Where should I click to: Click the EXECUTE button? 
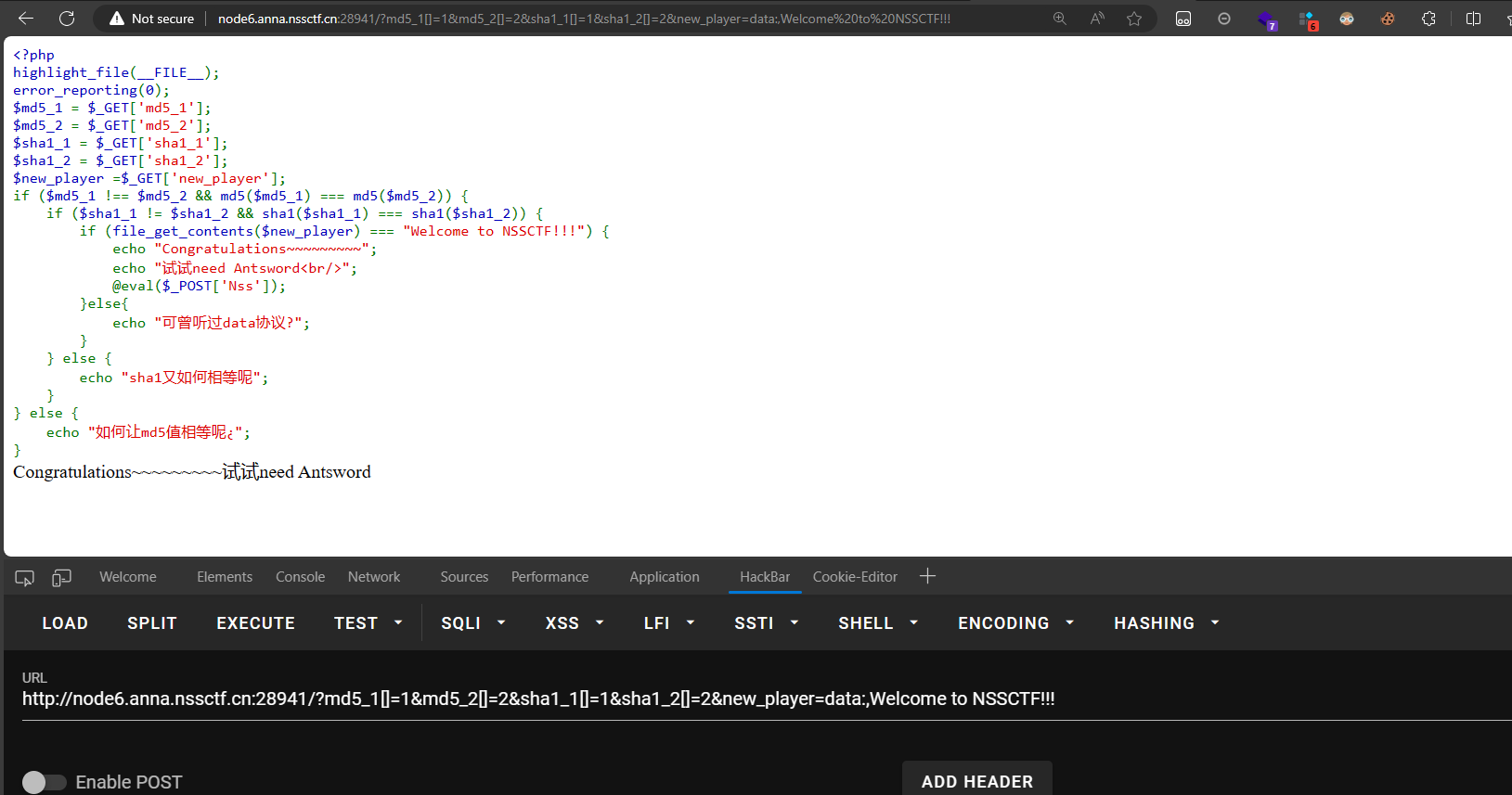point(256,623)
